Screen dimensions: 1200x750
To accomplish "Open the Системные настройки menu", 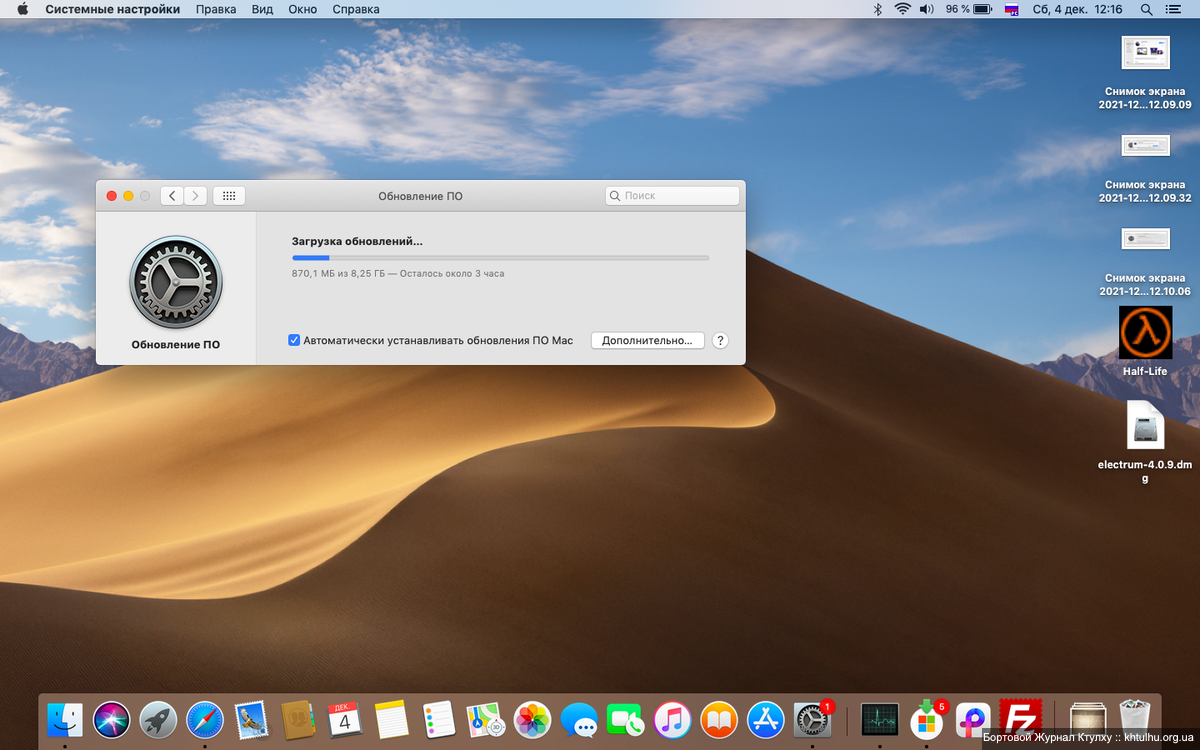I will (x=113, y=9).
